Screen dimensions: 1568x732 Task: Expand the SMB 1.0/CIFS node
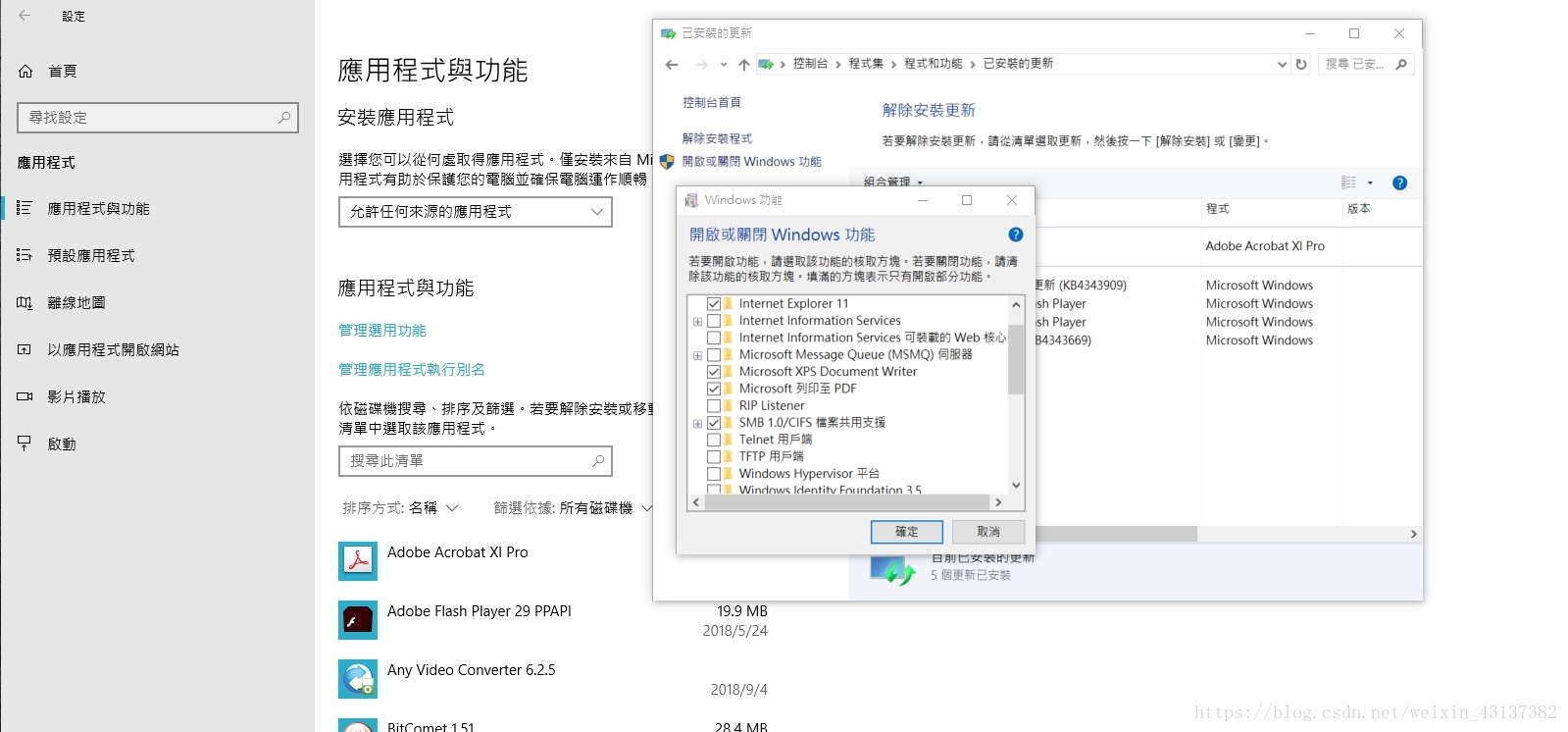pyautogui.click(x=697, y=424)
